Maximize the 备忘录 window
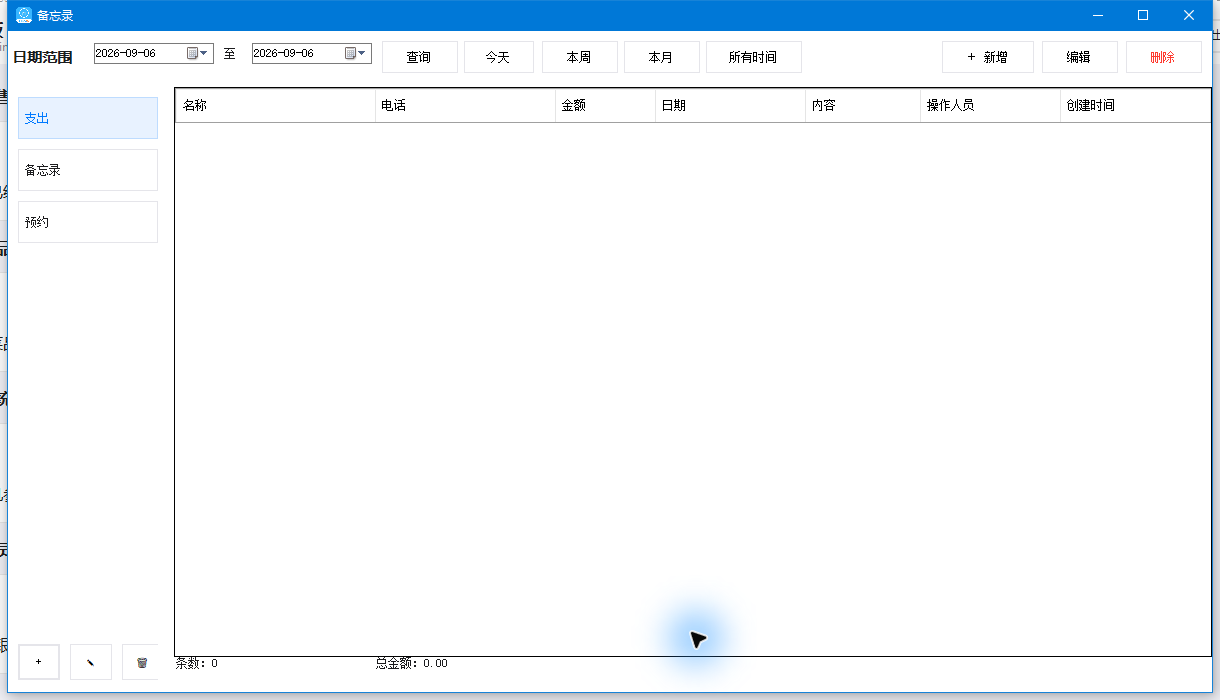 click(x=1143, y=15)
